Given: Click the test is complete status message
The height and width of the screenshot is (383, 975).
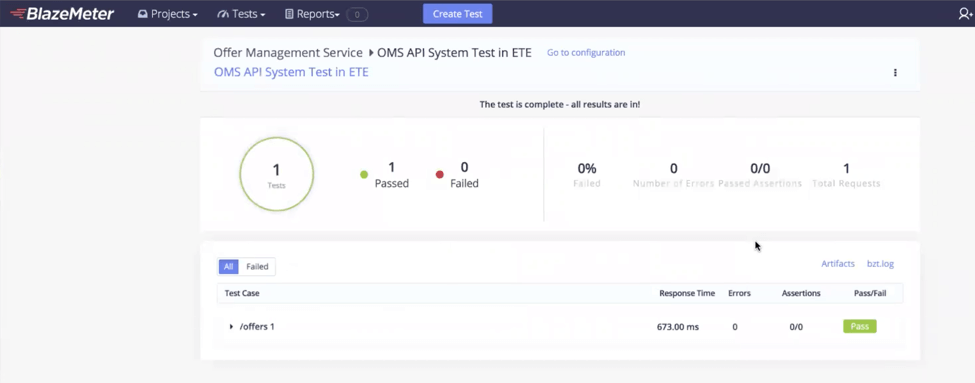Looking at the screenshot, I should tap(560, 104).
